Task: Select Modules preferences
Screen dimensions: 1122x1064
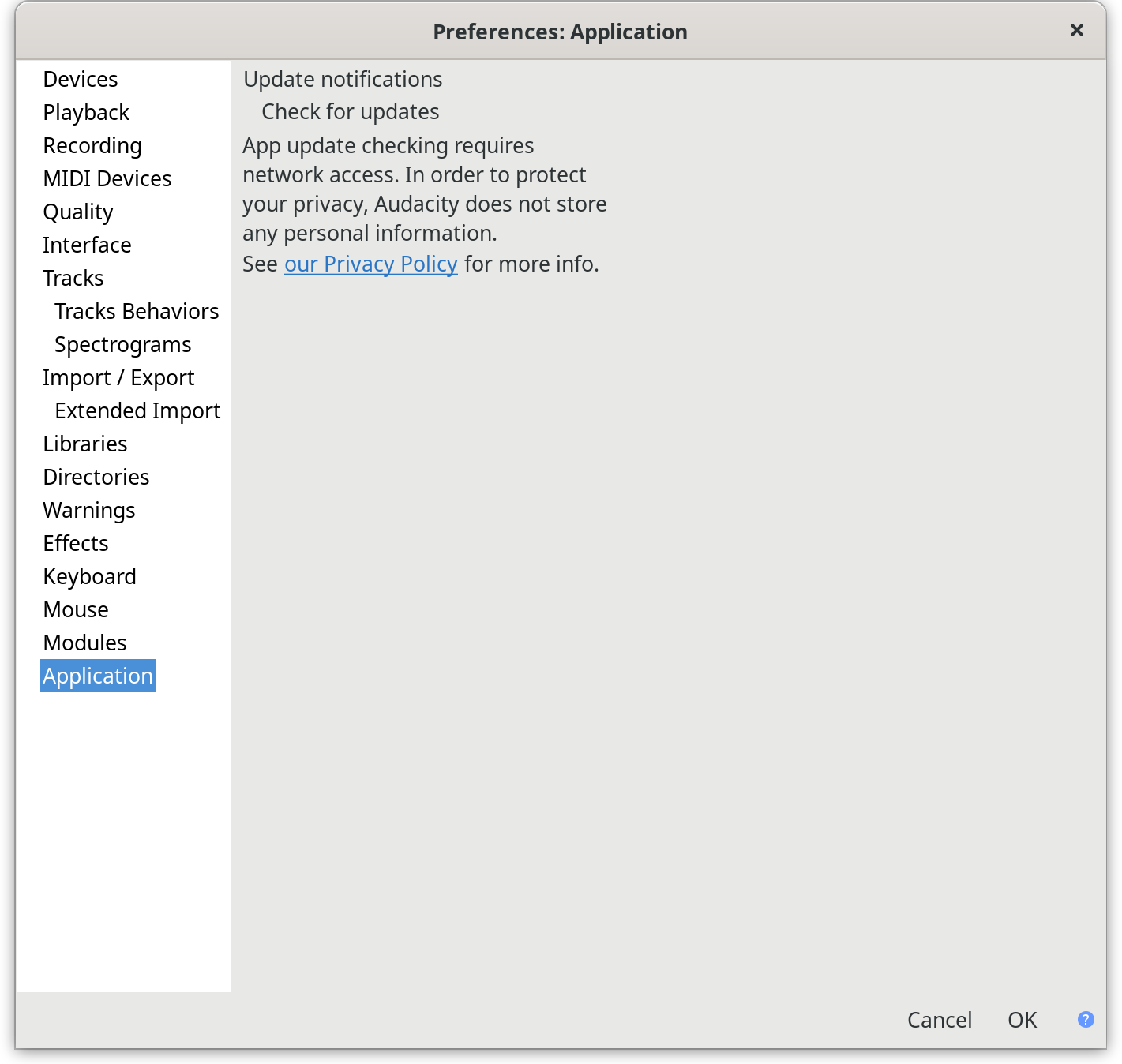Action: tap(84, 643)
